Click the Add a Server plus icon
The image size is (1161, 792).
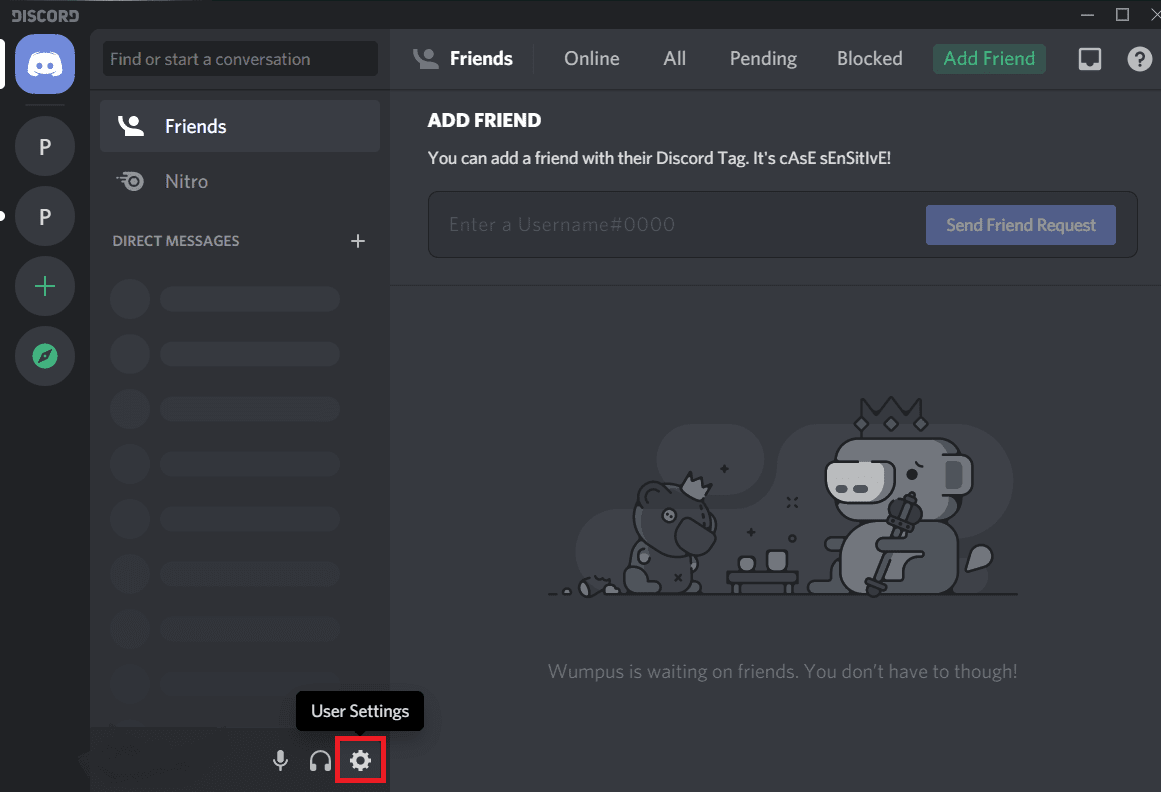point(44,286)
